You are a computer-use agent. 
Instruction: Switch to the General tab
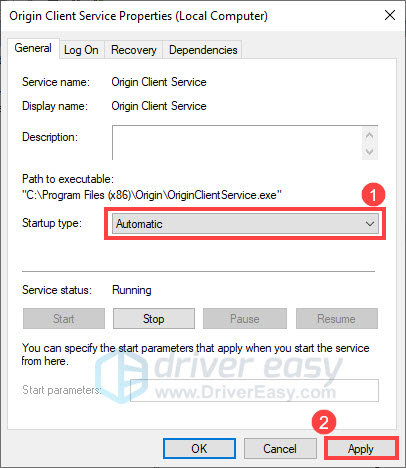pyautogui.click(x=33, y=48)
